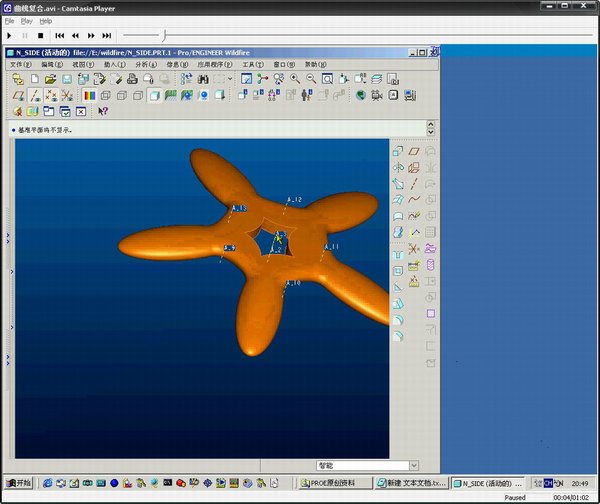Open the existing file folder icon

pos(50,79)
